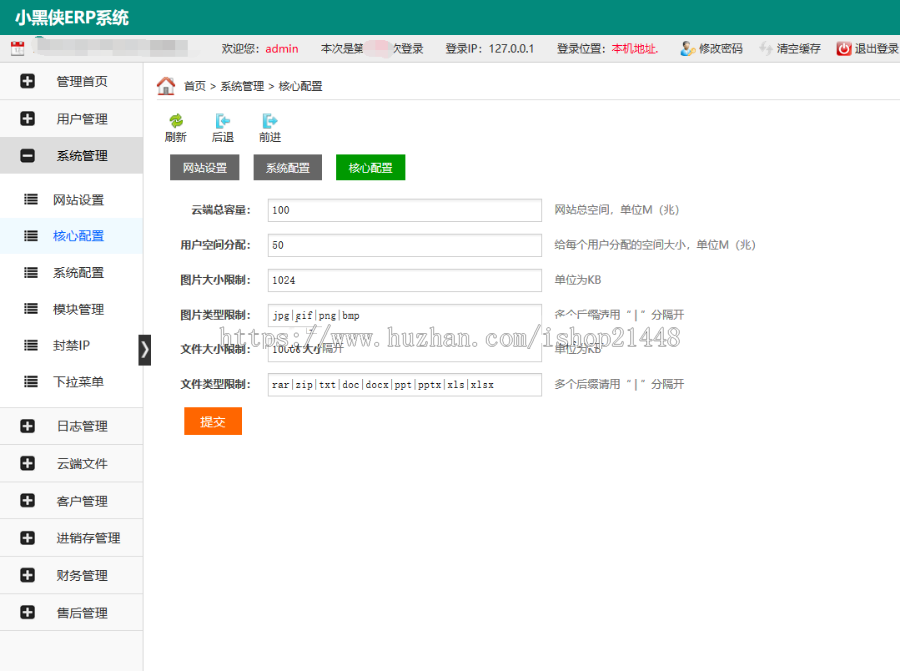Image resolution: width=900 pixels, height=671 pixels.
Task: Switch to the 网站设置 tab
Action: (x=204, y=168)
